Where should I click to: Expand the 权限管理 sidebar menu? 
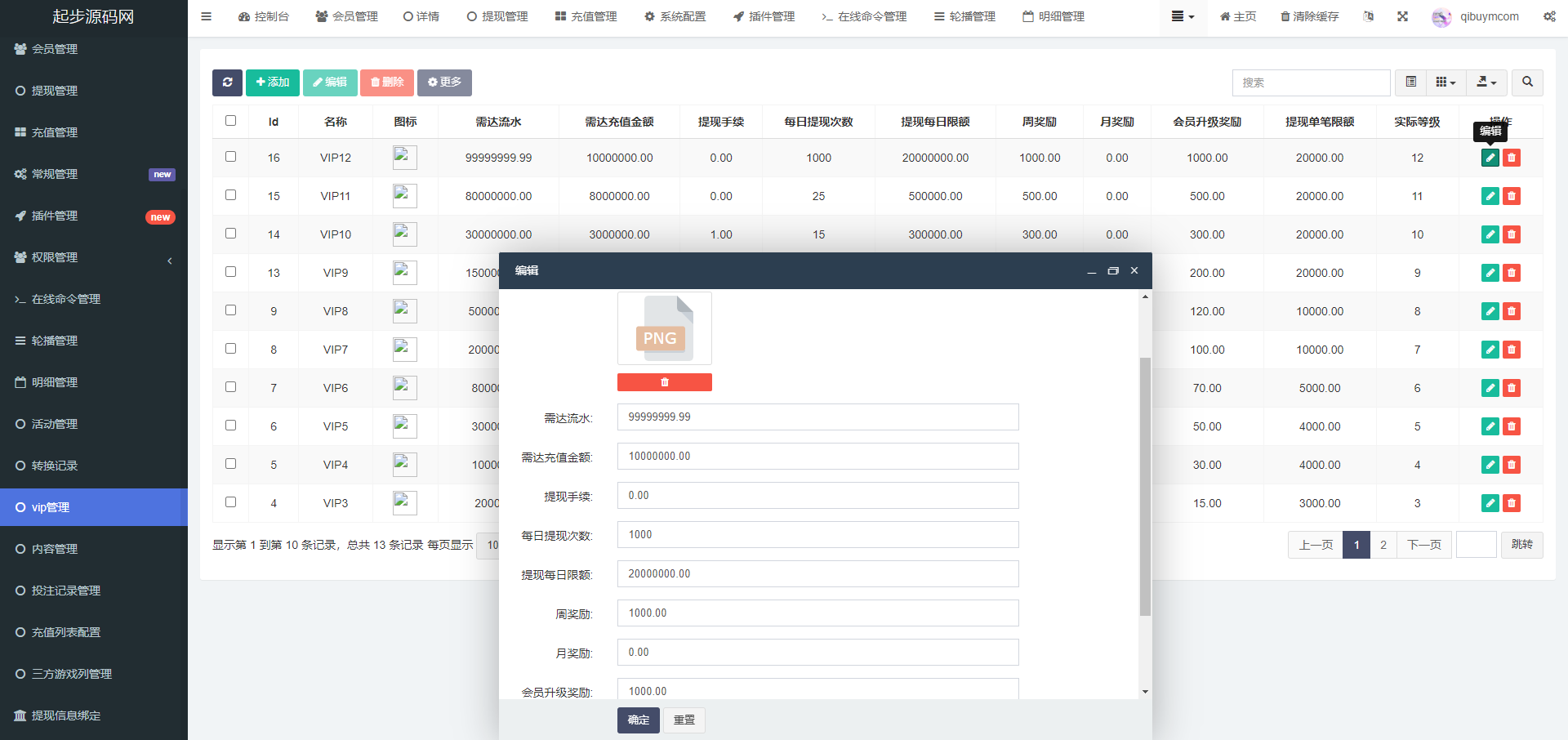point(94,257)
